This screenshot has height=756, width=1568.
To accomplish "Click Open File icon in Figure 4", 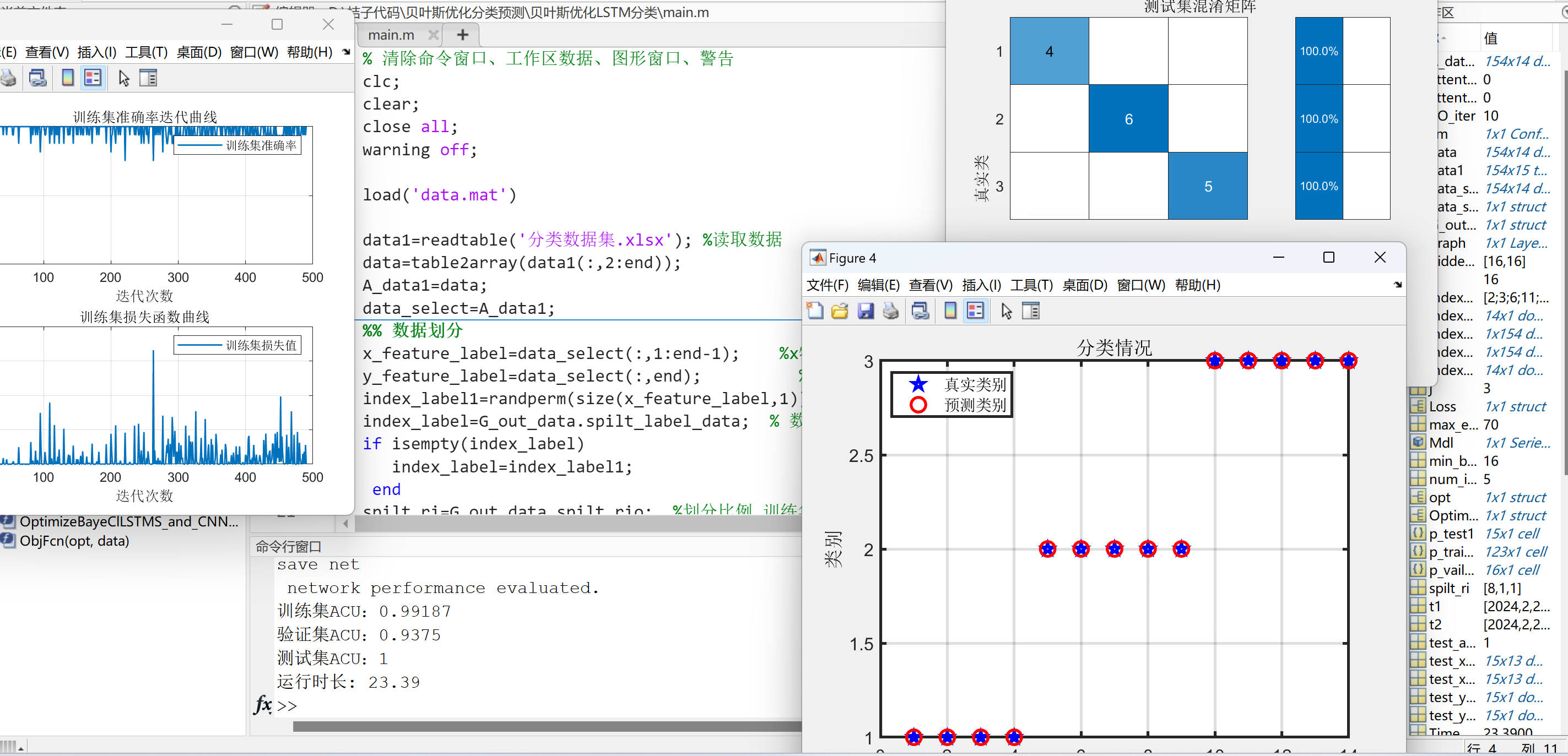I will pyautogui.click(x=840, y=311).
